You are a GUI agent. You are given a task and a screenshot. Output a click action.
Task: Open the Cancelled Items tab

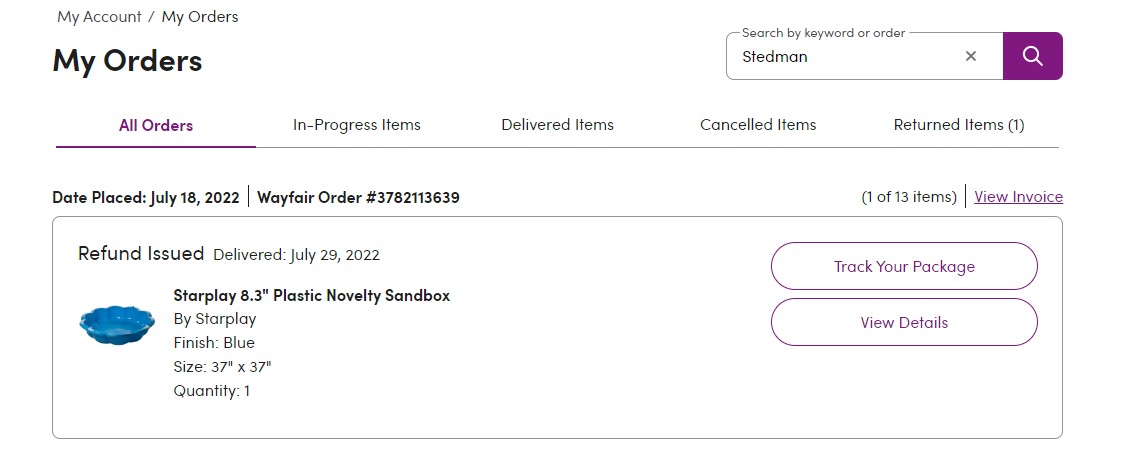(758, 125)
